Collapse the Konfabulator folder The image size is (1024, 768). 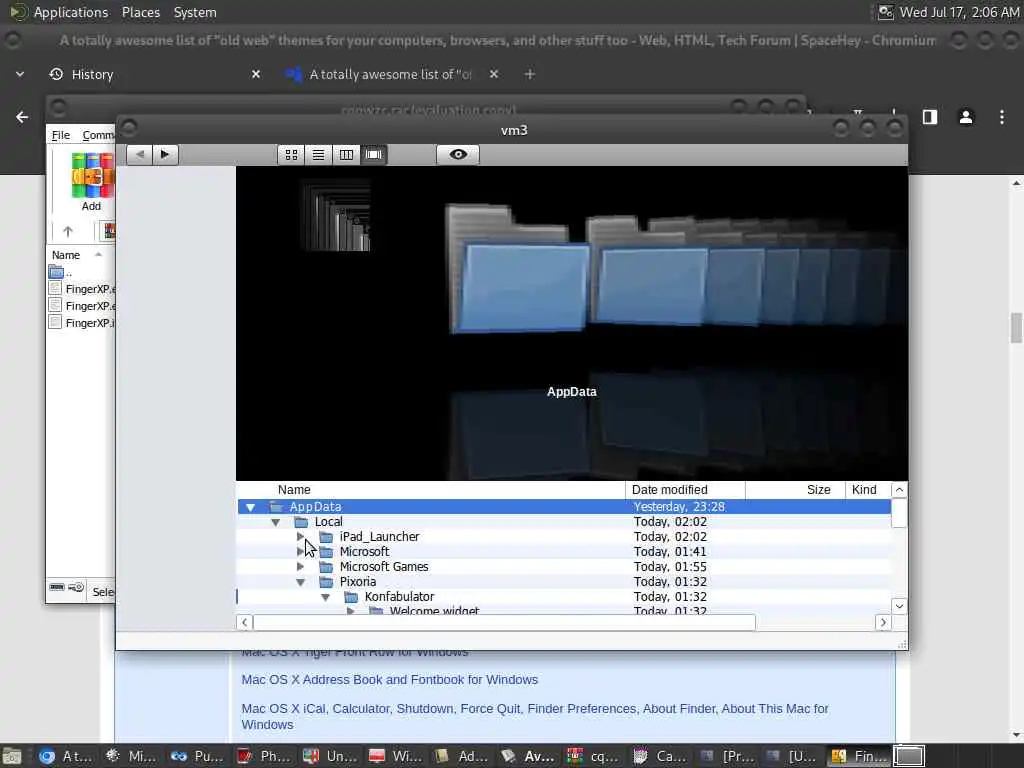click(325, 597)
